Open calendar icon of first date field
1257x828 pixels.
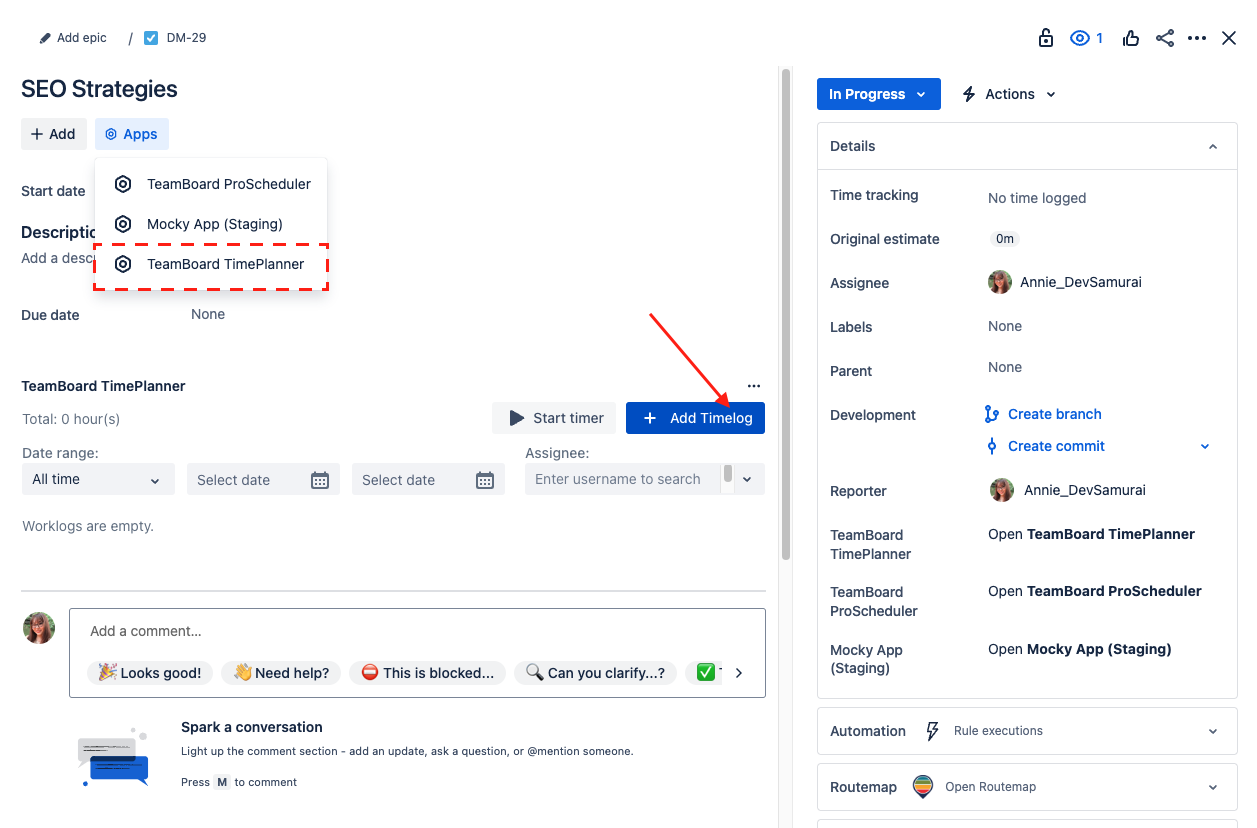[320, 480]
